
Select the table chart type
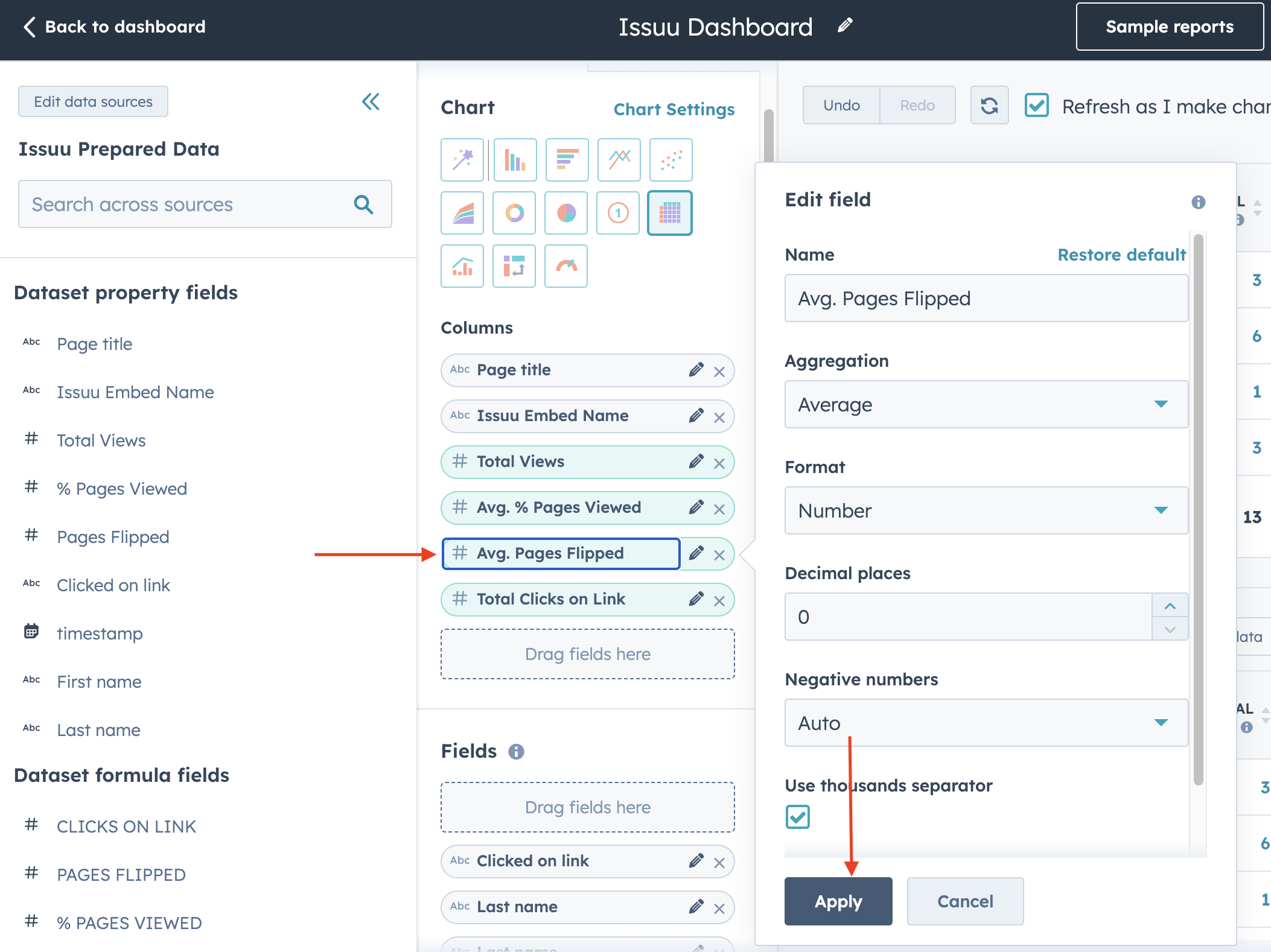coord(670,213)
